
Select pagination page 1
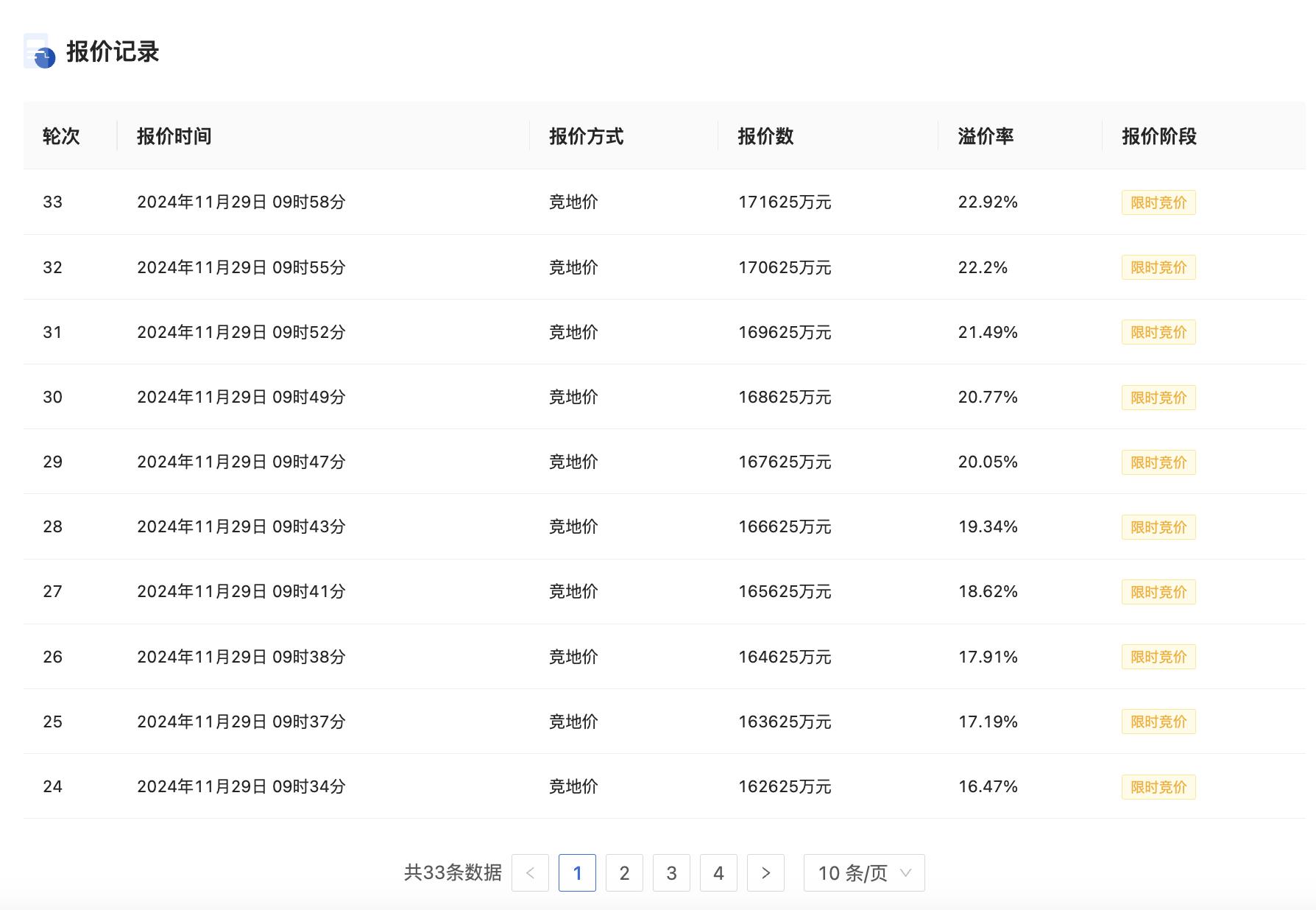point(577,872)
